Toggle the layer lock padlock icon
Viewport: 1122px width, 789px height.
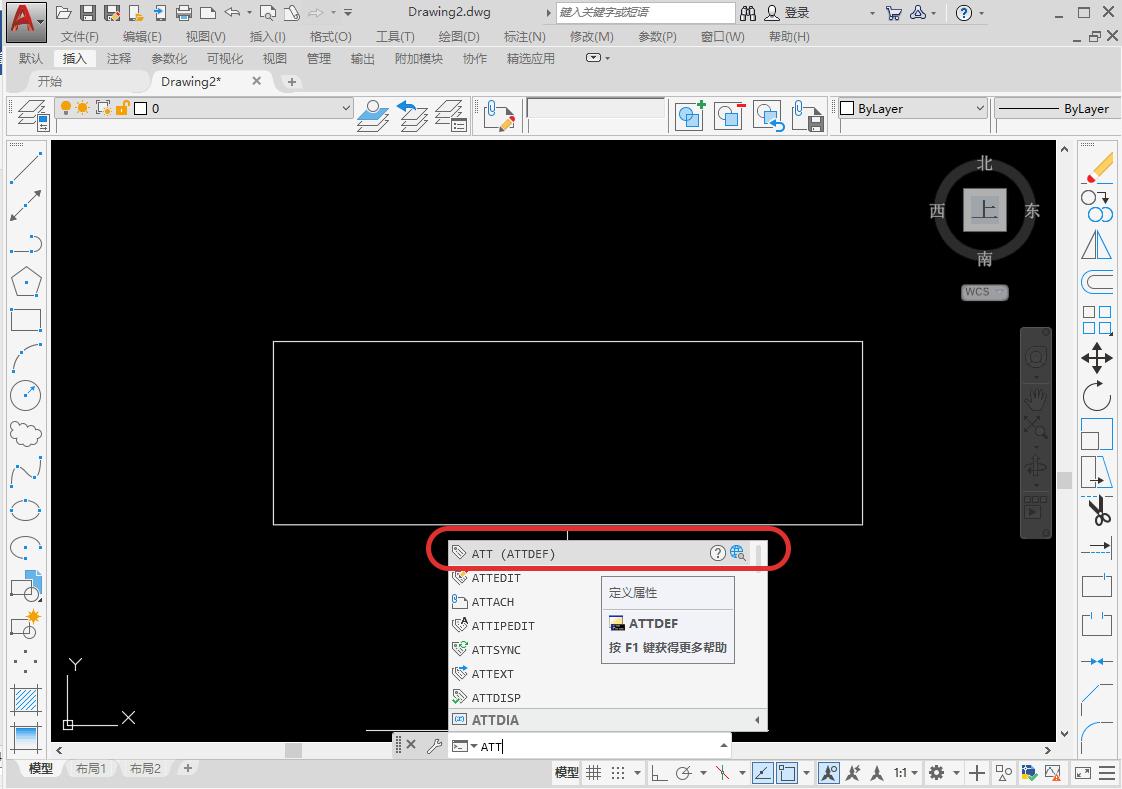pyautogui.click(x=122, y=108)
